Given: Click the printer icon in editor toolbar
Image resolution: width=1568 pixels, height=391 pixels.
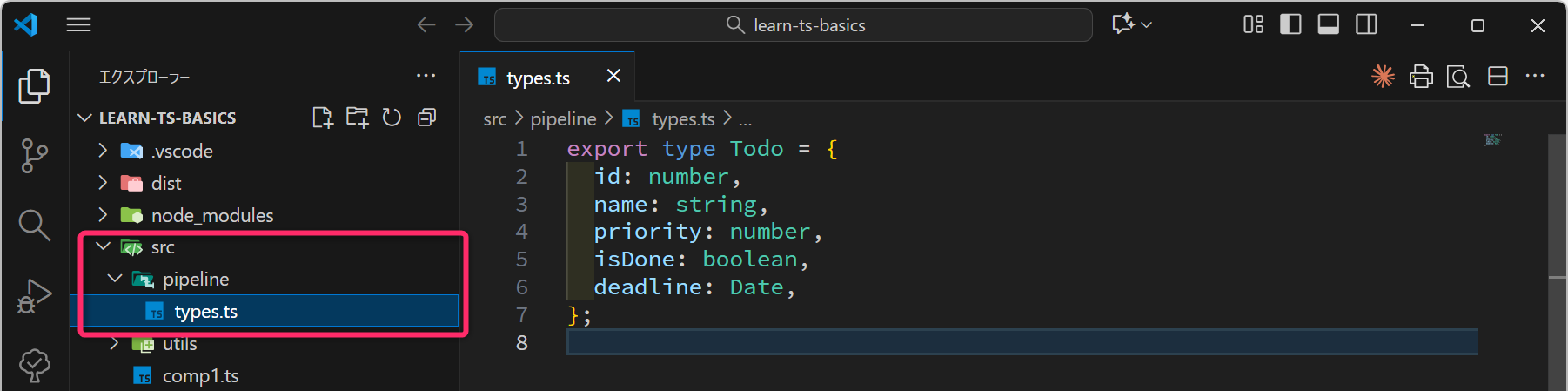Looking at the screenshot, I should pos(1421,77).
